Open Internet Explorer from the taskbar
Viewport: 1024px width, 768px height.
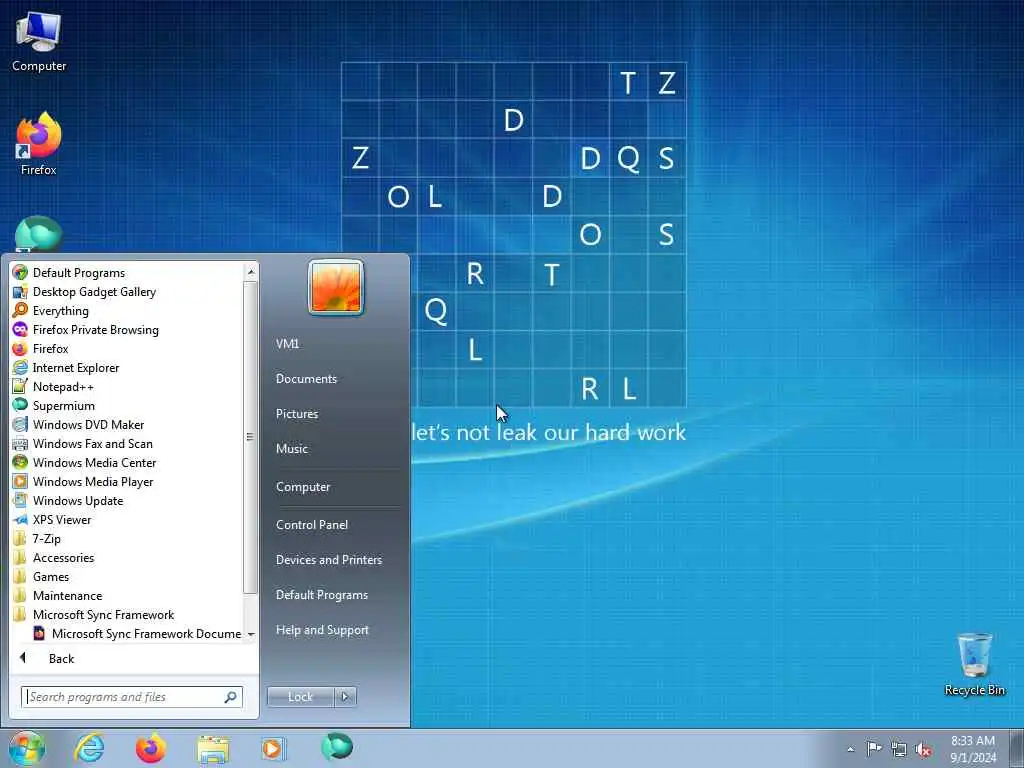tap(89, 748)
